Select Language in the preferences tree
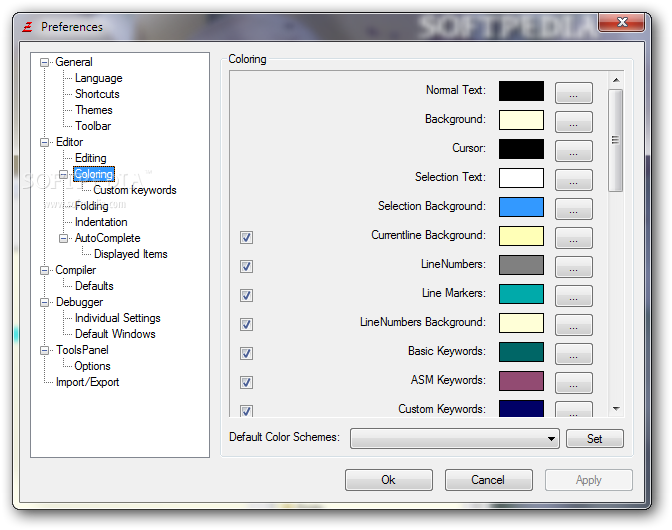The height and width of the screenshot is (530, 672). point(99,78)
